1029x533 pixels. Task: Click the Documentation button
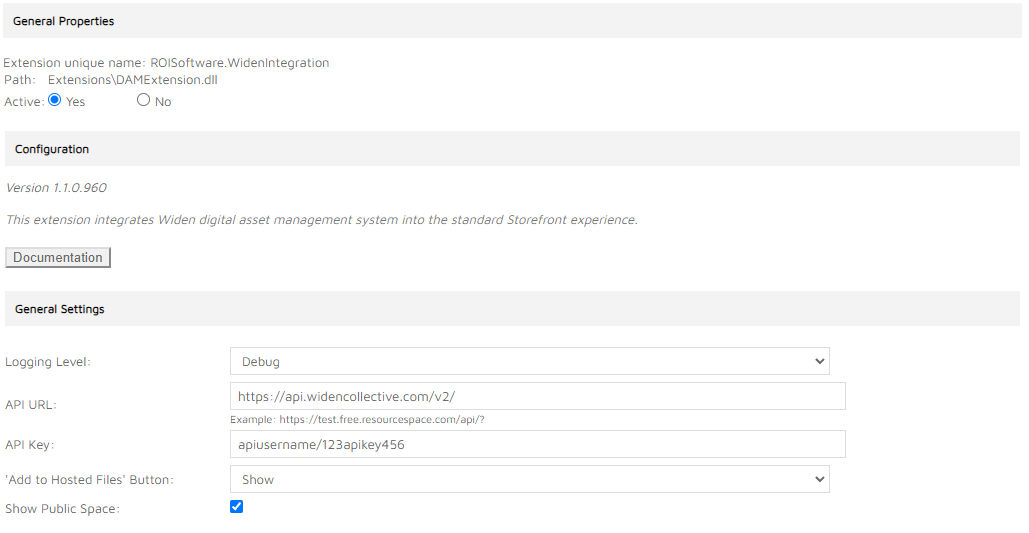pyautogui.click(x=58, y=258)
